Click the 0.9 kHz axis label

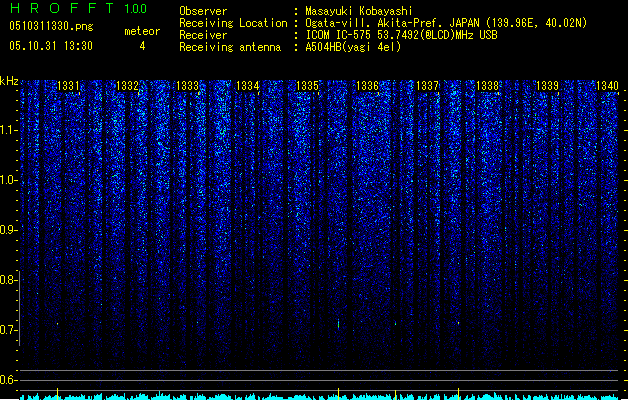tap(8, 230)
